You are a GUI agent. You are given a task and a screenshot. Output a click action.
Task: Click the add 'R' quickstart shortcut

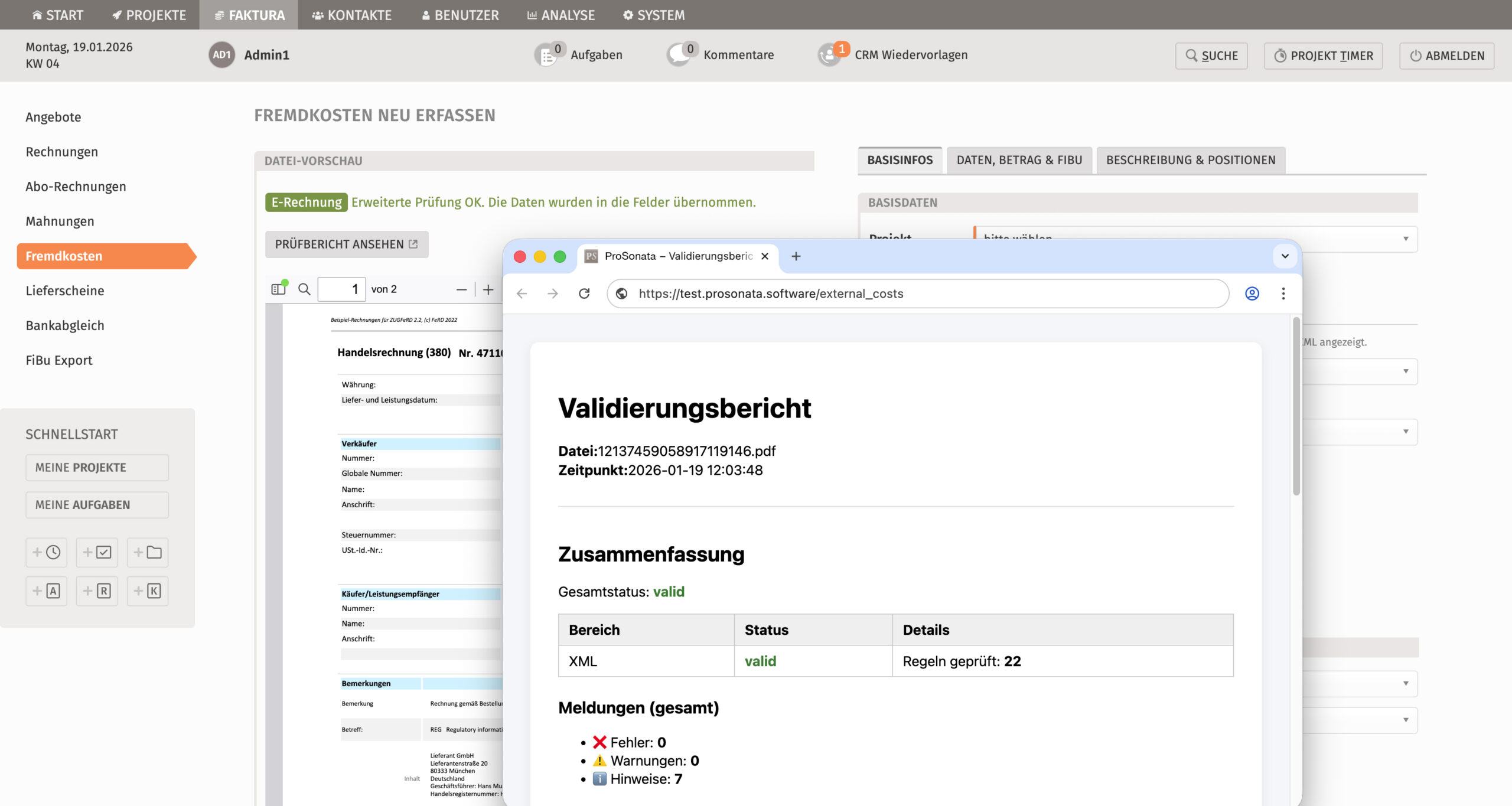tap(97, 590)
